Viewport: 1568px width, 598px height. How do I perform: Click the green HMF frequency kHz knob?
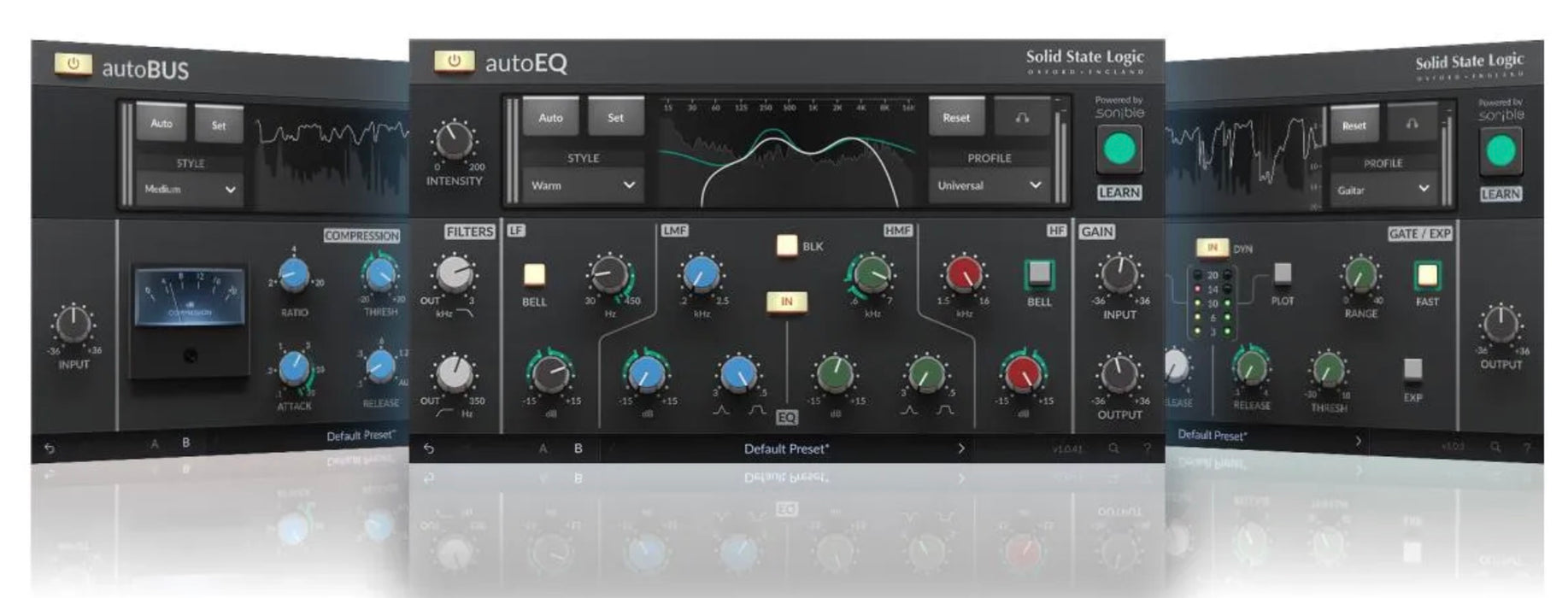[871, 274]
